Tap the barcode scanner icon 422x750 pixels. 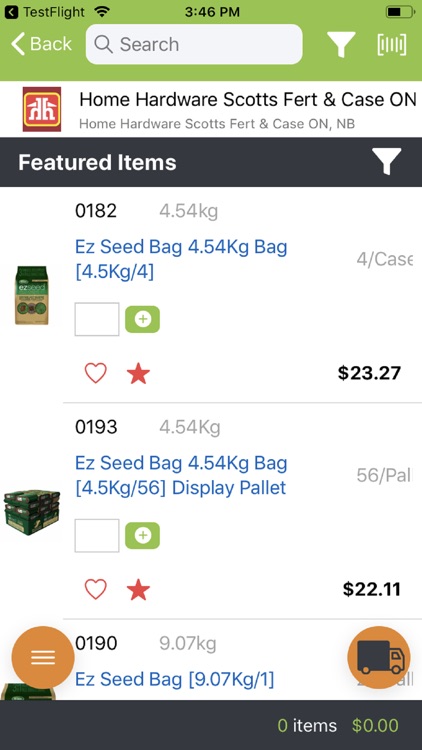pos(392,44)
